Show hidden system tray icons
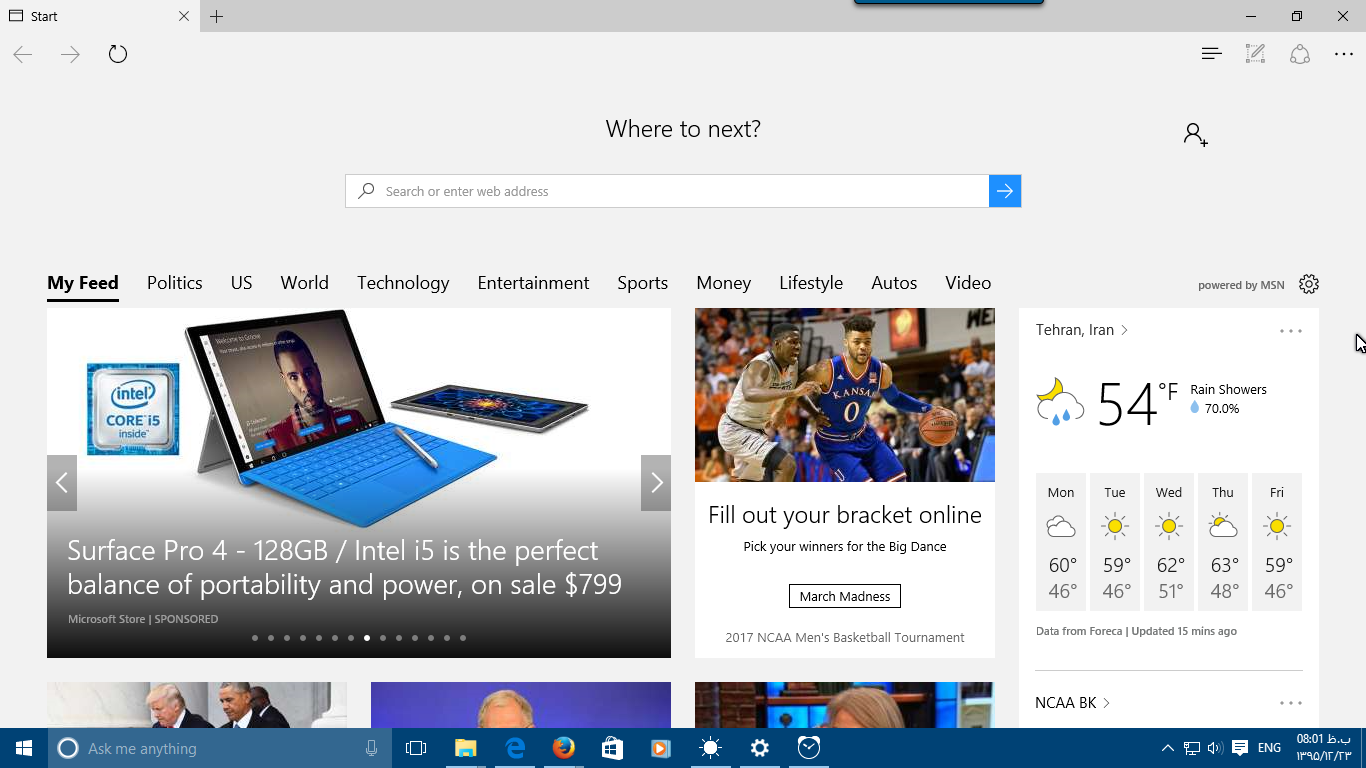1366x768 pixels. [x=1167, y=748]
